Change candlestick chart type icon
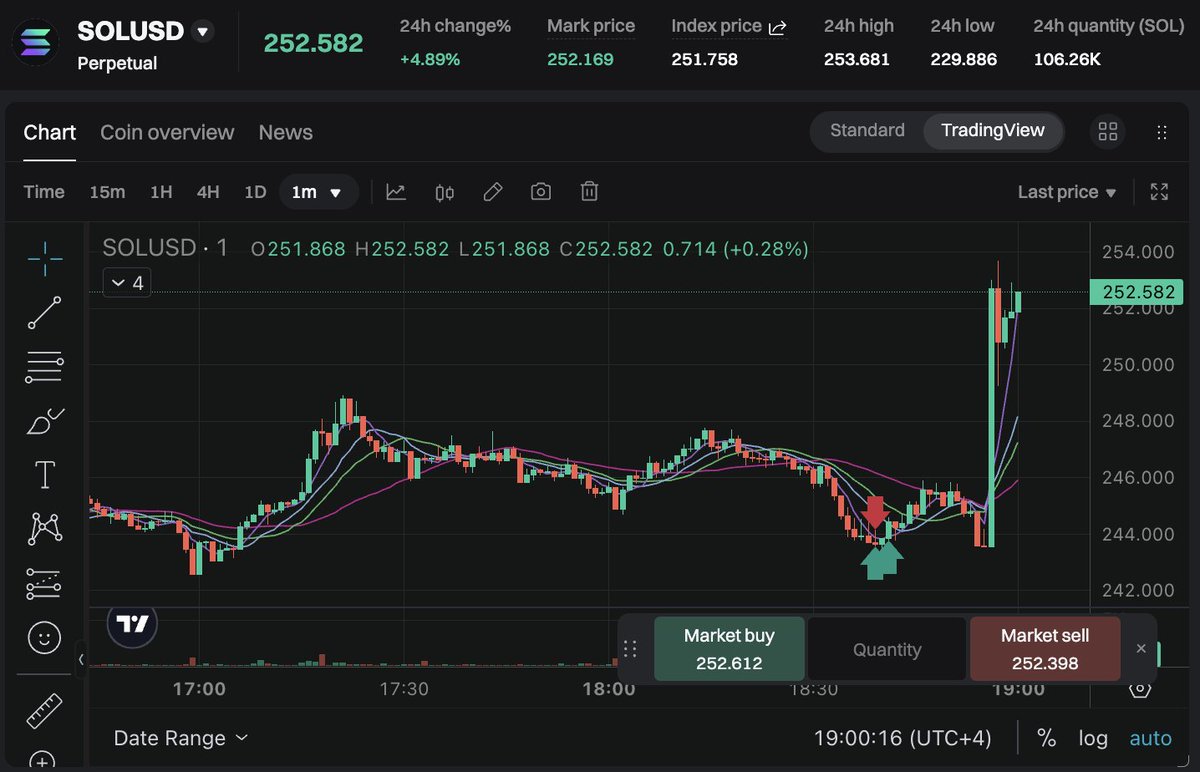This screenshot has height=772, width=1200. coord(445,192)
